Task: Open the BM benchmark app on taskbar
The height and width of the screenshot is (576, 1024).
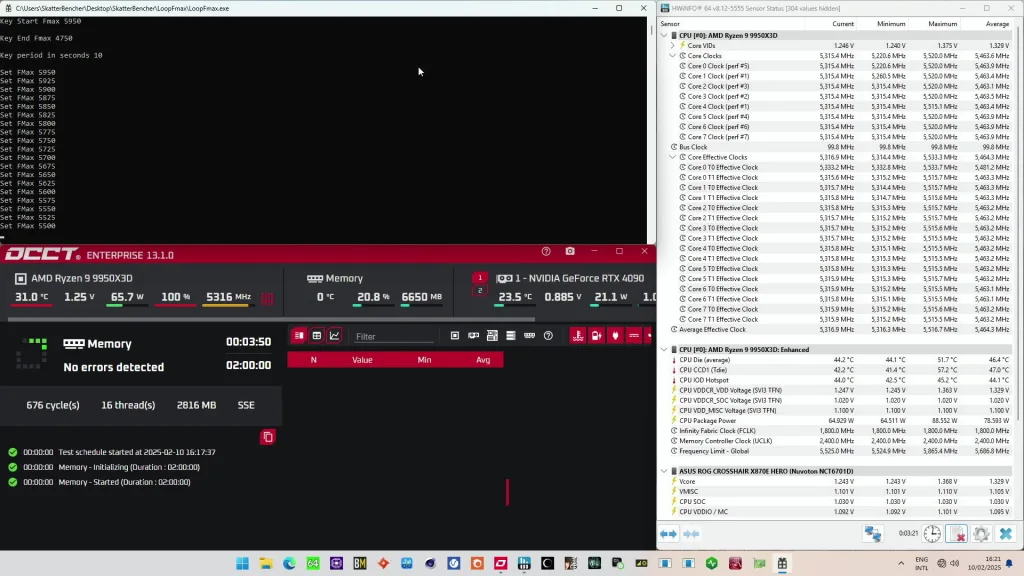Action: 360,563
